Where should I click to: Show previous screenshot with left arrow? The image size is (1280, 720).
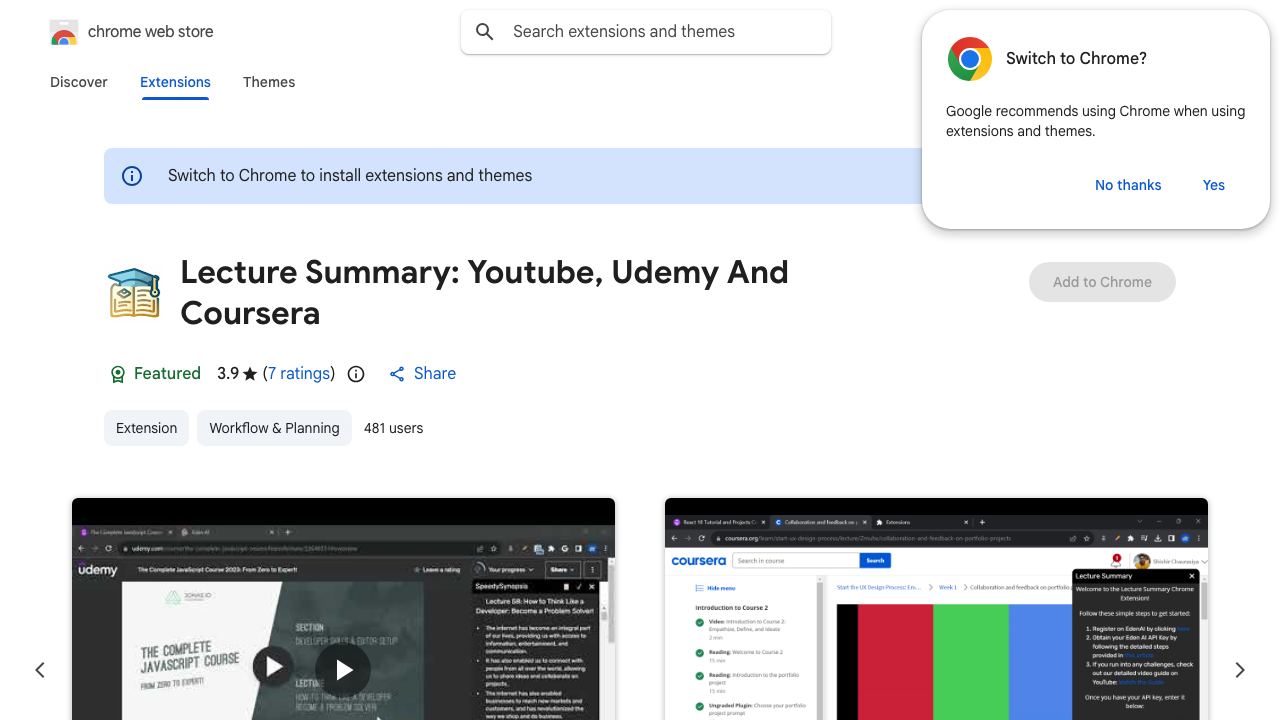point(40,670)
